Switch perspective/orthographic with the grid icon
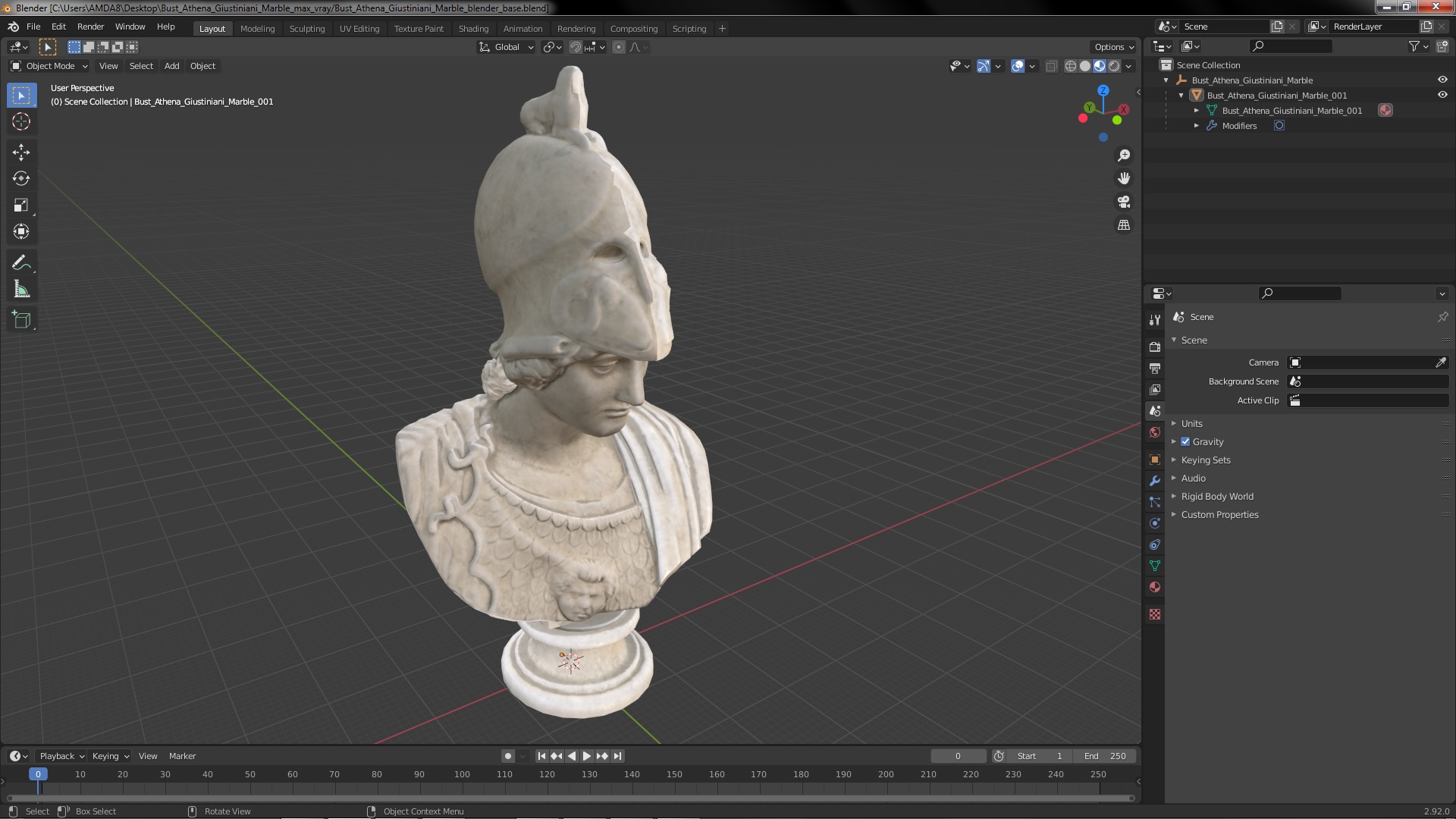This screenshot has width=1456, height=819. [x=1124, y=225]
